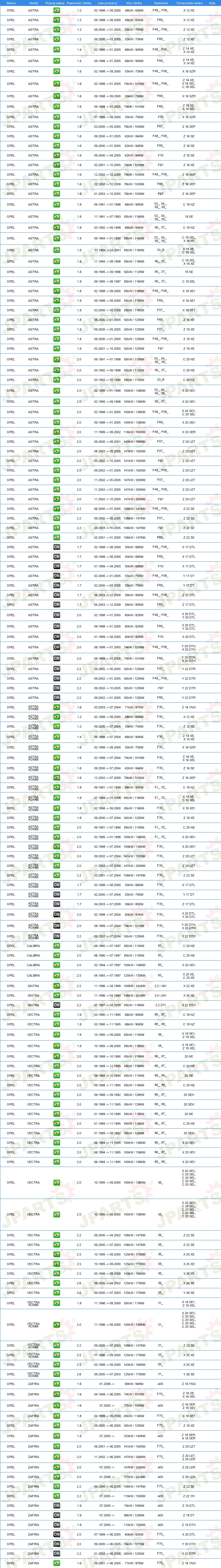Select the 3.0 i 24V body cell in Sintra row
This screenshot has height=1568, width=221.
(161, 996)
